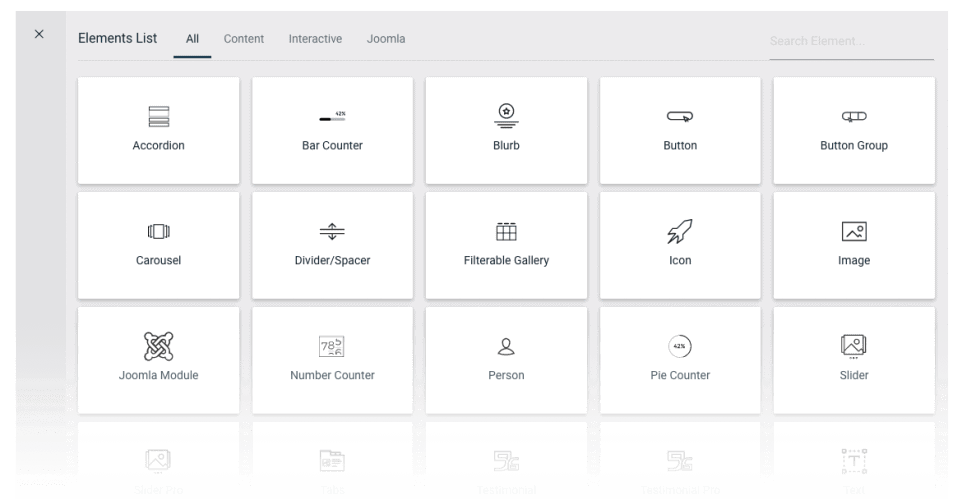This screenshot has height=499, width=962.
Task: Select the Carousel element icon
Action: pyautogui.click(x=158, y=231)
